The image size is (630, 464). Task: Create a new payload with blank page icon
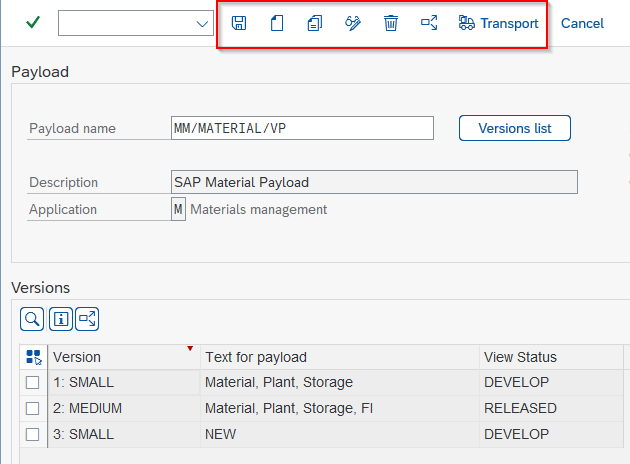pos(277,23)
